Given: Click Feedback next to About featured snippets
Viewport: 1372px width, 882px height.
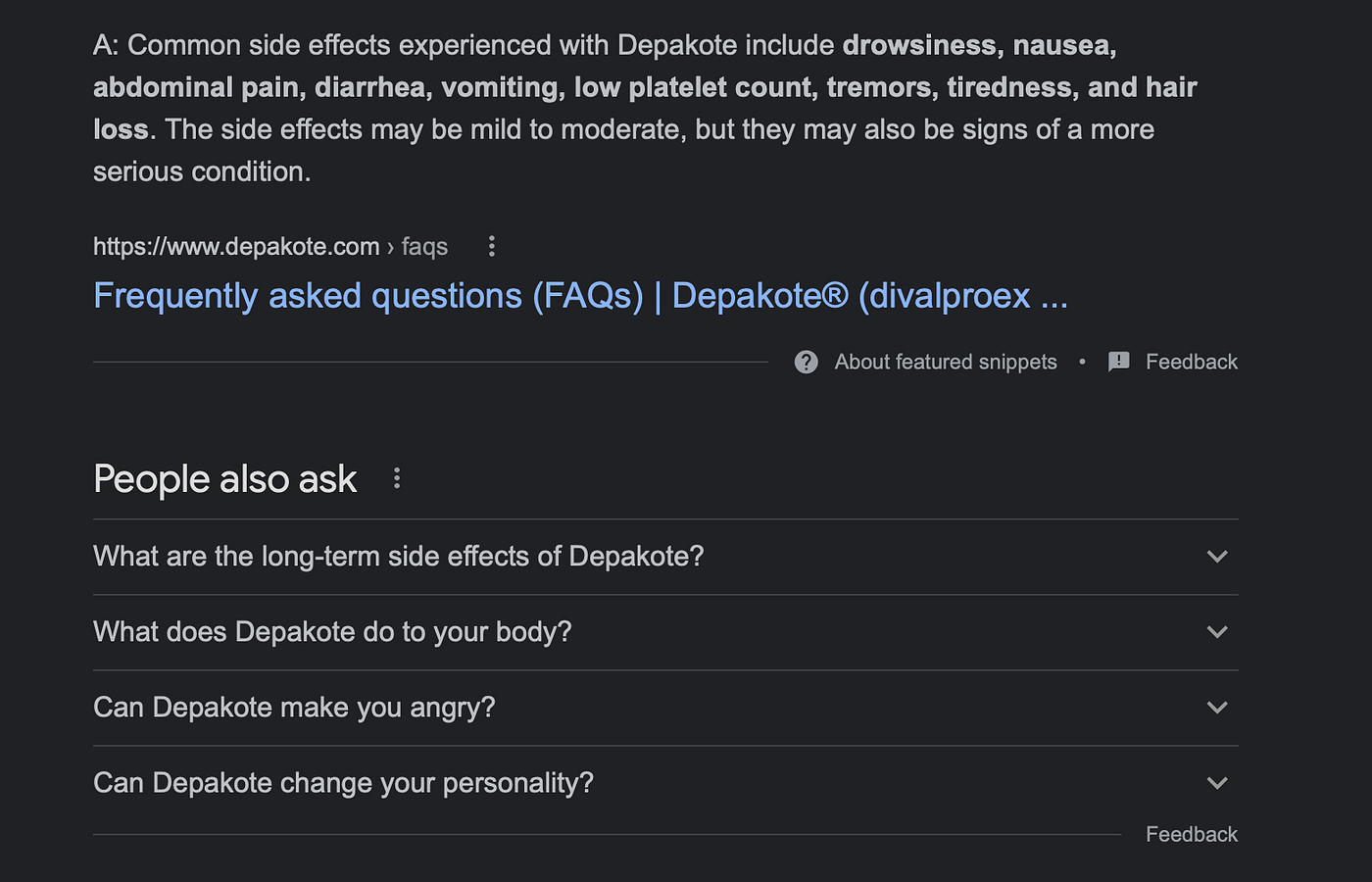Looking at the screenshot, I should [x=1192, y=362].
